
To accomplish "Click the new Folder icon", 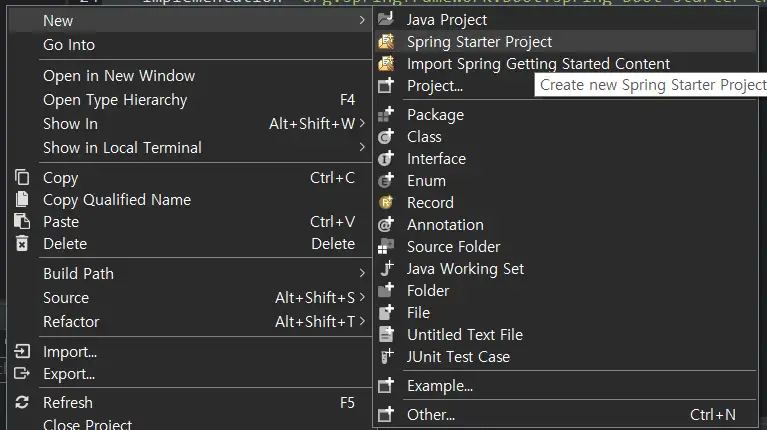I will tap(386, 291).
